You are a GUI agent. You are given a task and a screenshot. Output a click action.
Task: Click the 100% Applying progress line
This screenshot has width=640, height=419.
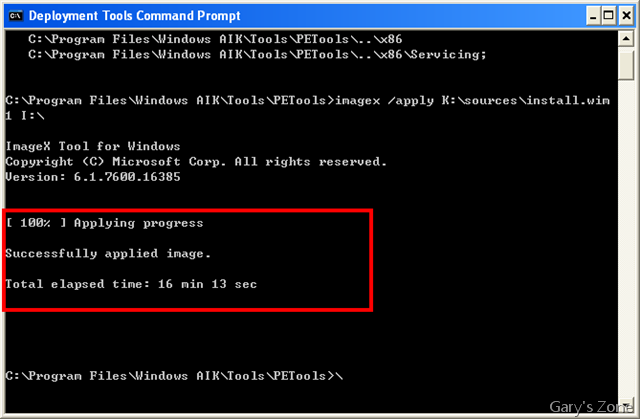point(104,223)
